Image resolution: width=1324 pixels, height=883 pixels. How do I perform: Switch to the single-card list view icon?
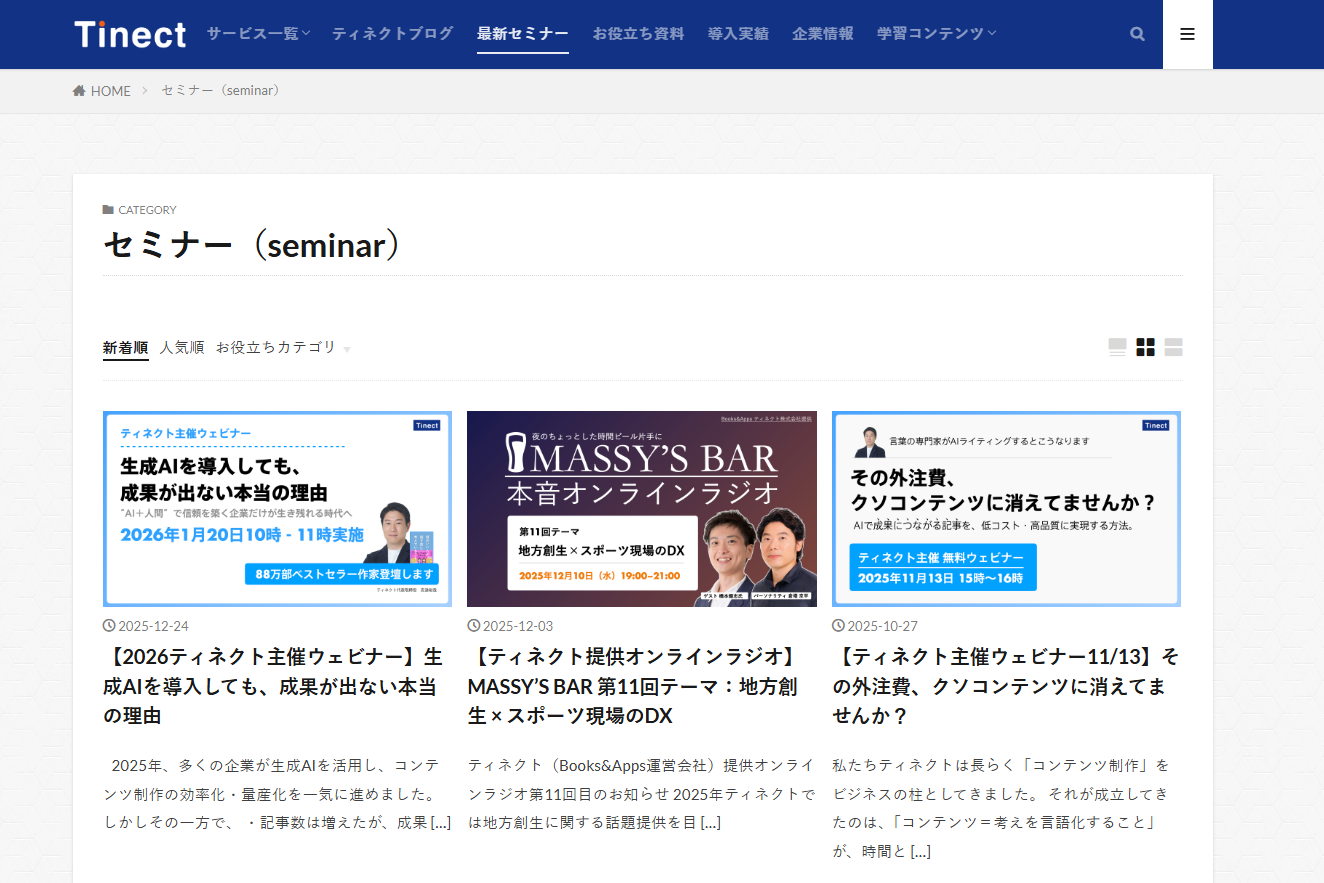coord(1117,347)
